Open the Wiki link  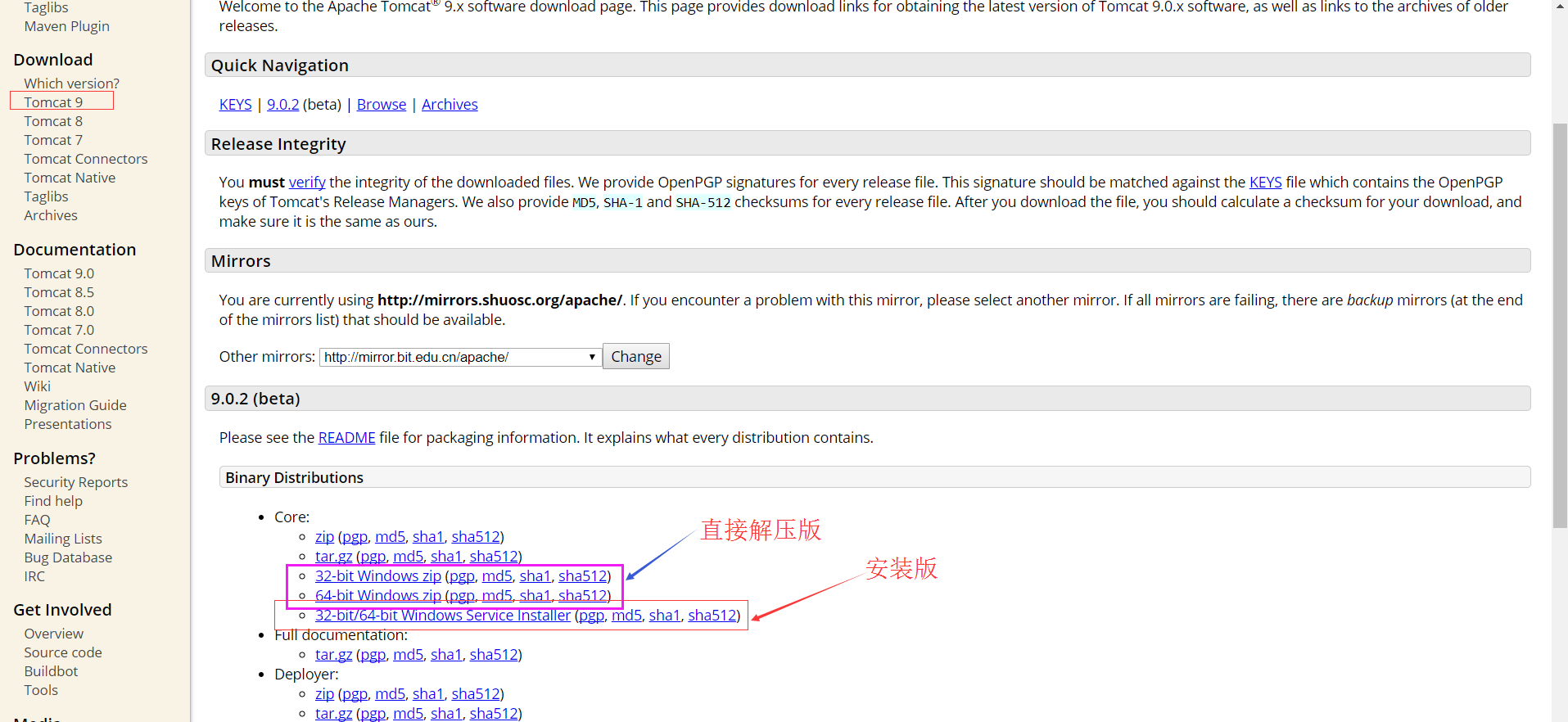tap(37, 386)
